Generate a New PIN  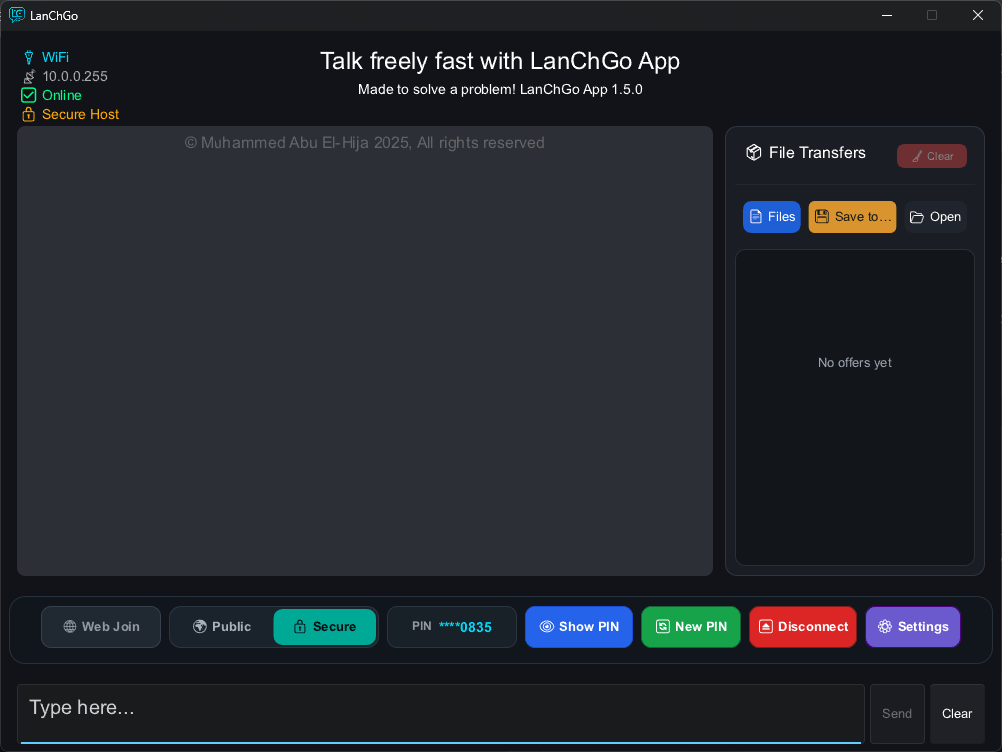pos(690,627)
